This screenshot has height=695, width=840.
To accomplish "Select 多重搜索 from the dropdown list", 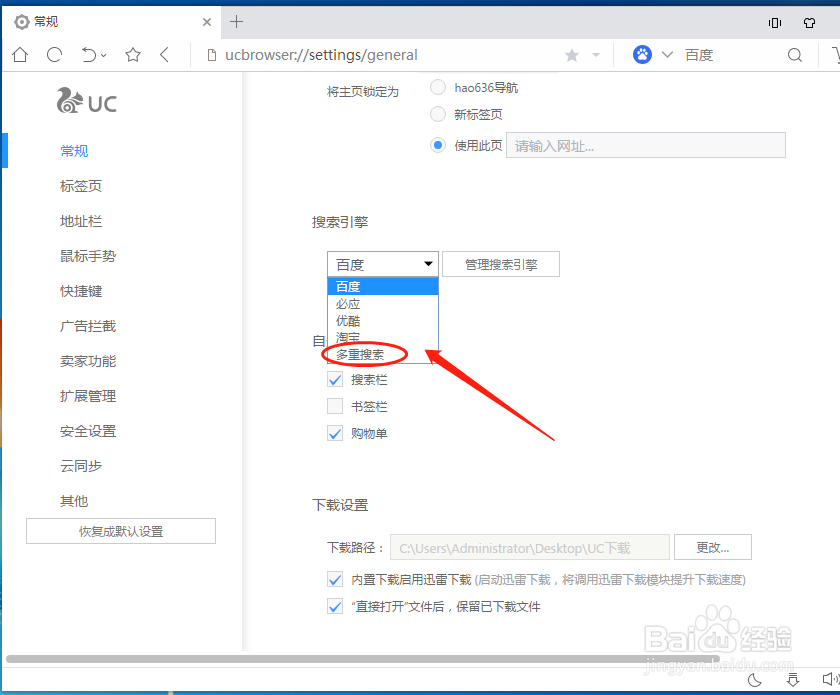I will click(360, 354).
